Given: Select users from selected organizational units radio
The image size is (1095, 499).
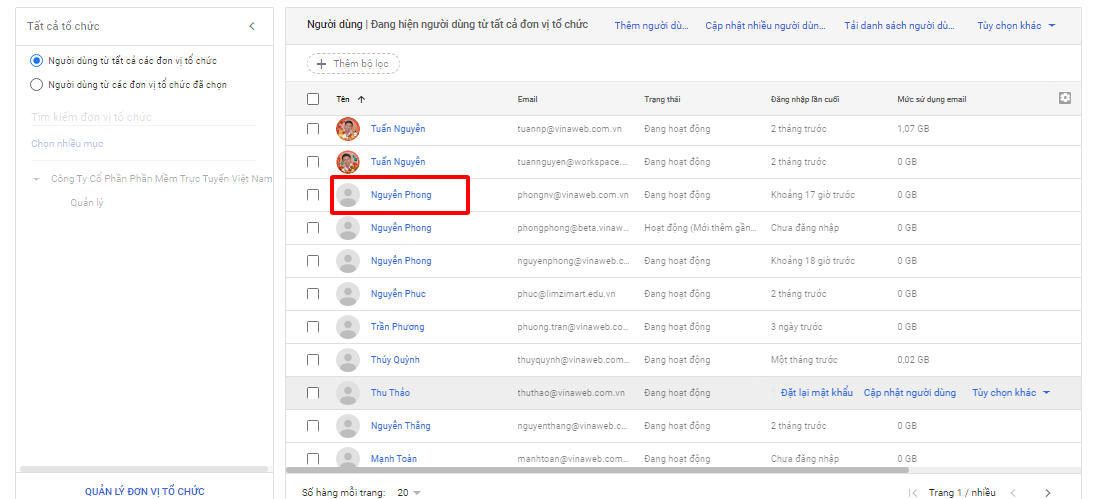Looking at the screenshot, I should tap(37, 85).
